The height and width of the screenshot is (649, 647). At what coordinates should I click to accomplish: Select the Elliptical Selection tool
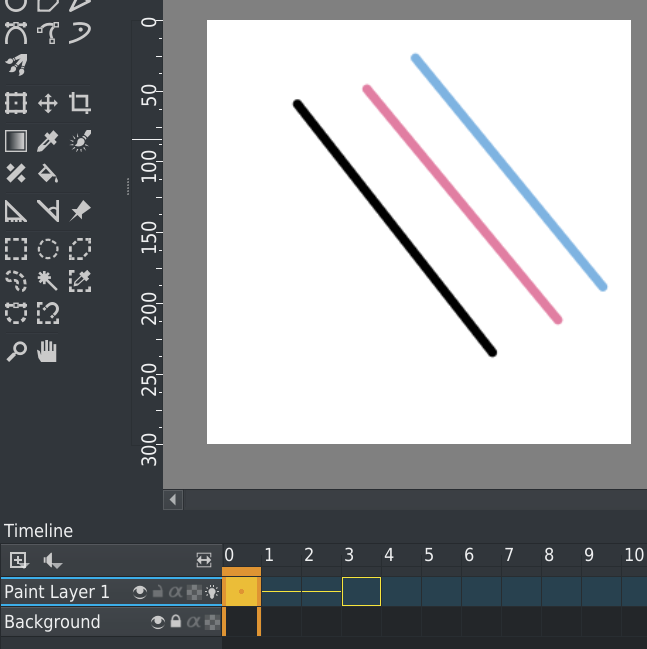pyautogui.click(x=48, y=249)
